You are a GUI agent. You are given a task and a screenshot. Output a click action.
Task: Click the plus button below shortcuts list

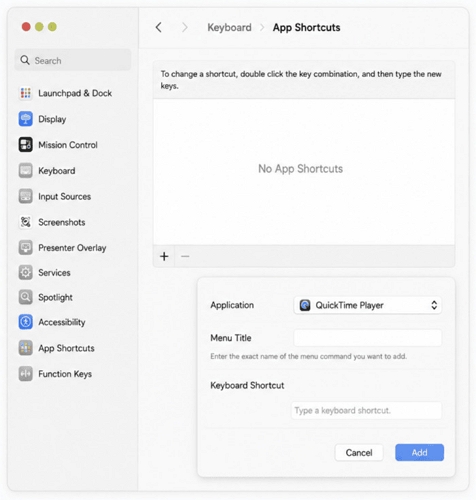pyautogui.click(x=164, y=256)
